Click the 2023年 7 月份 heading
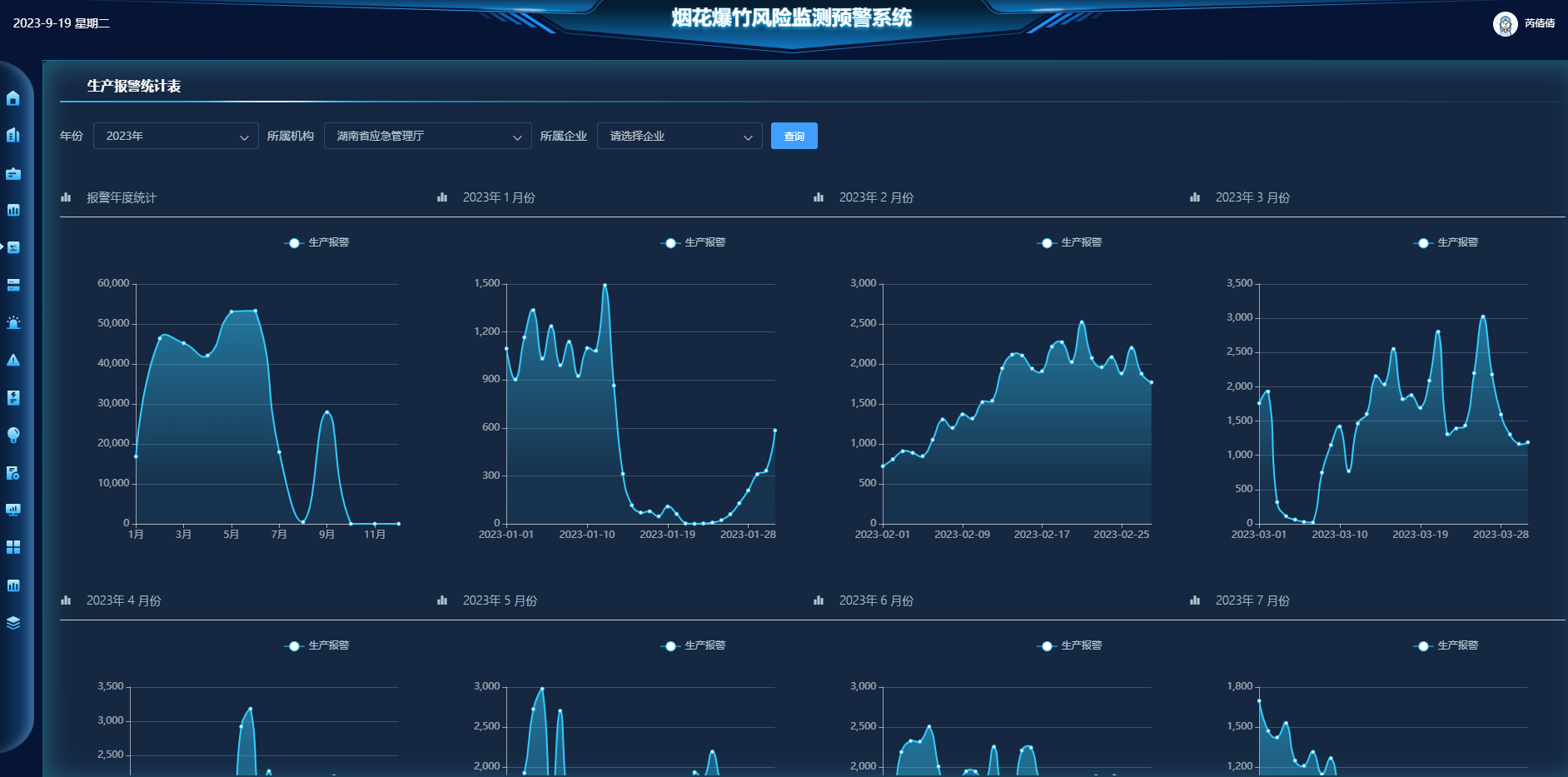 (x=1252, y=600)
